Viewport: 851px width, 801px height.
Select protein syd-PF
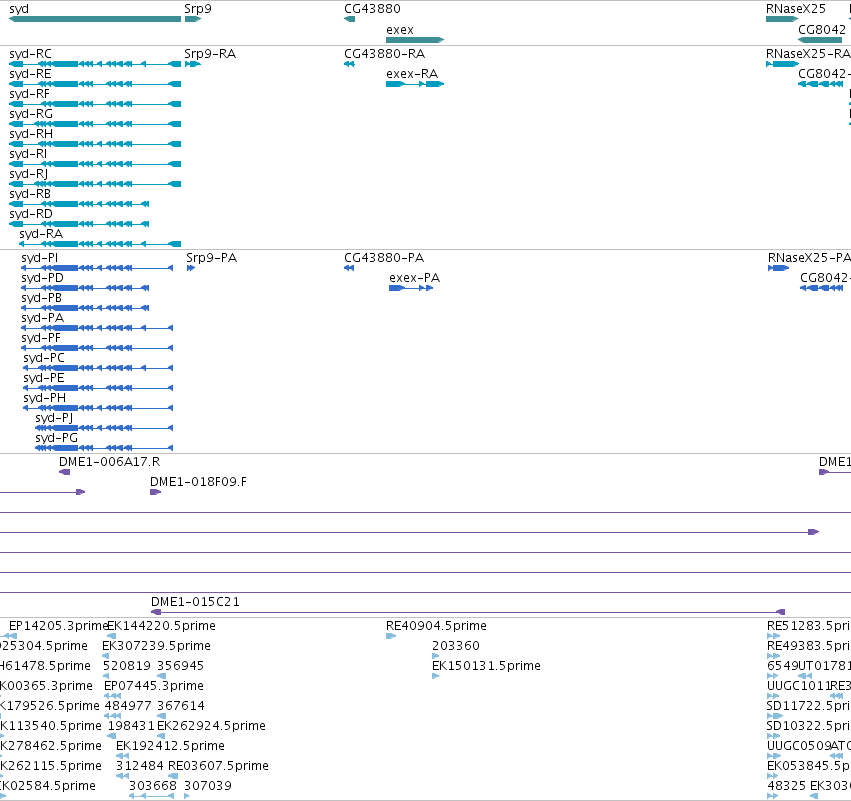tap(97, 348)
